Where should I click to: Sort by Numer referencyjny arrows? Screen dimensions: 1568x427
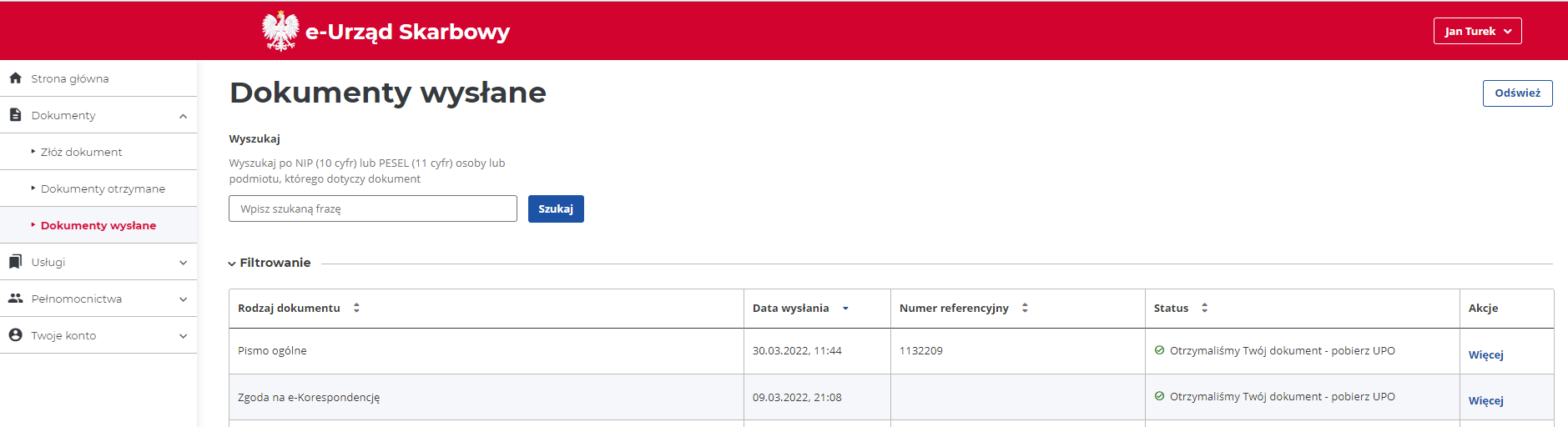point(1025,308)
